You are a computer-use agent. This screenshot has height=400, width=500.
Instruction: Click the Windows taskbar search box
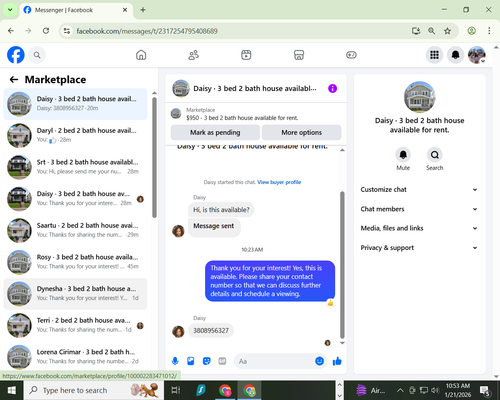click(x=94, y=390)
